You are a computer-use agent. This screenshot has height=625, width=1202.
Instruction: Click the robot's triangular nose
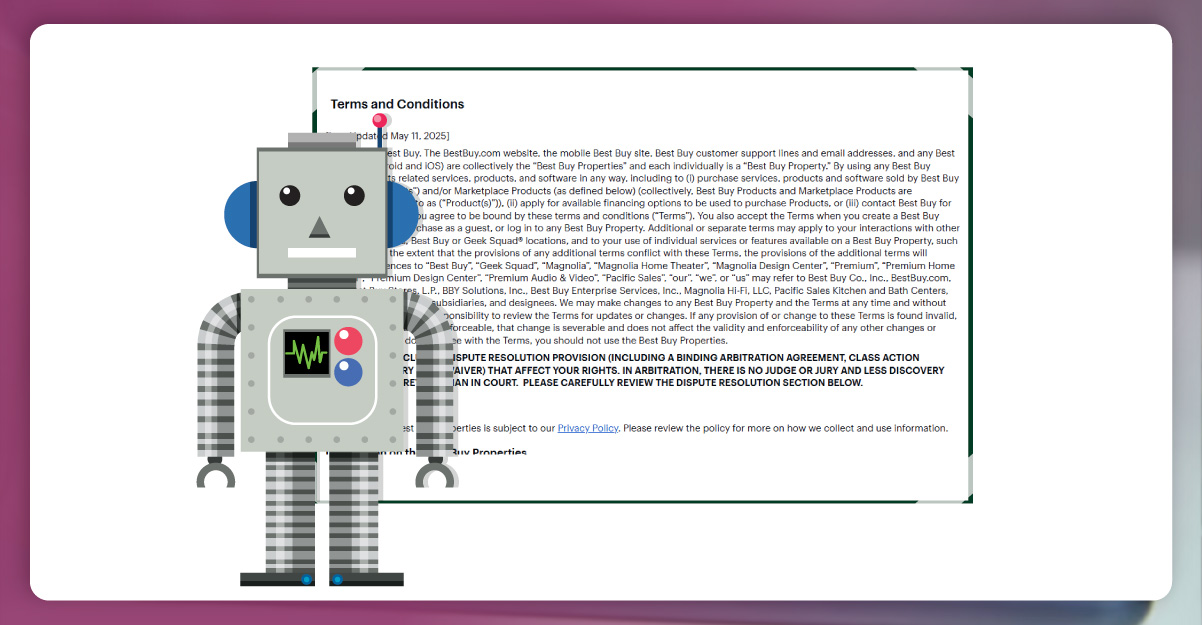point(320,227)
